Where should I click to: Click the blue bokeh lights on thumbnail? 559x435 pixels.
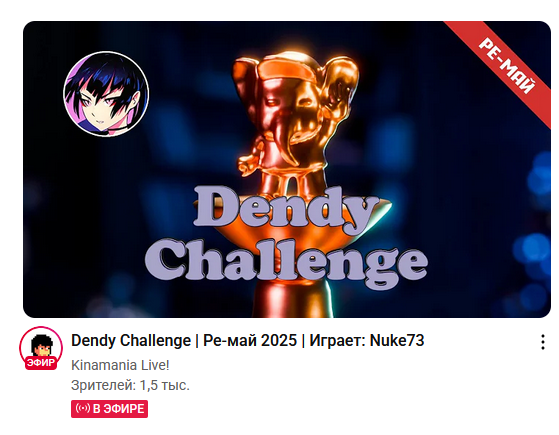[x=533, y=246]
